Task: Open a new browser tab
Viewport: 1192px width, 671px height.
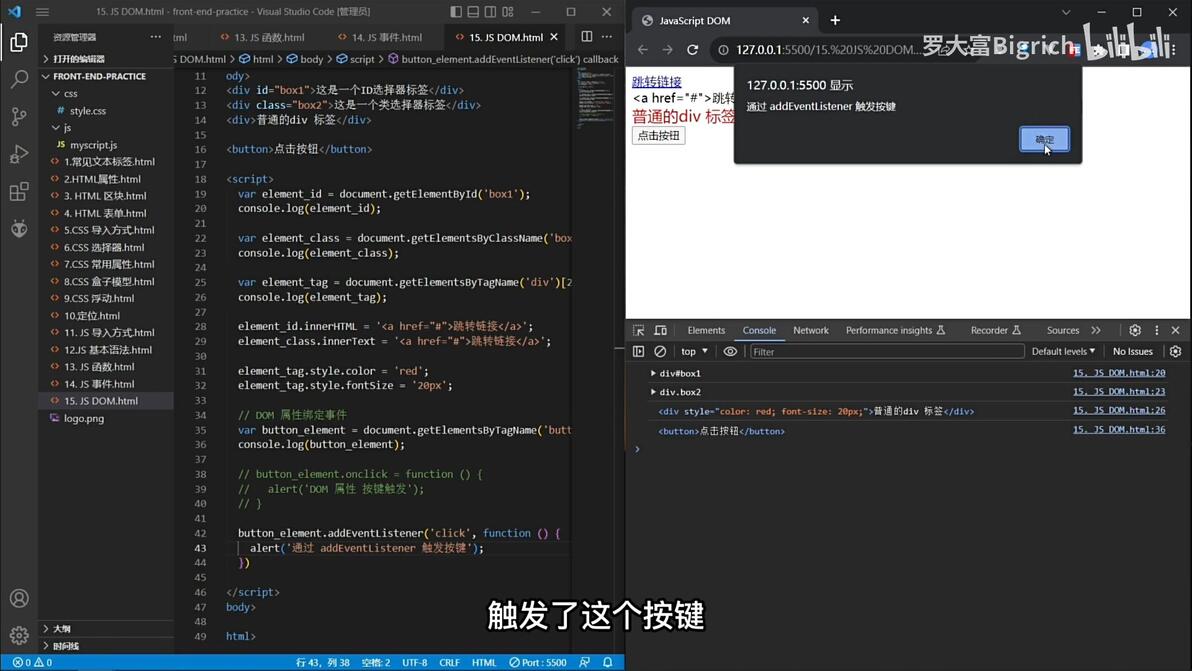Action: (x=835, y=21)
